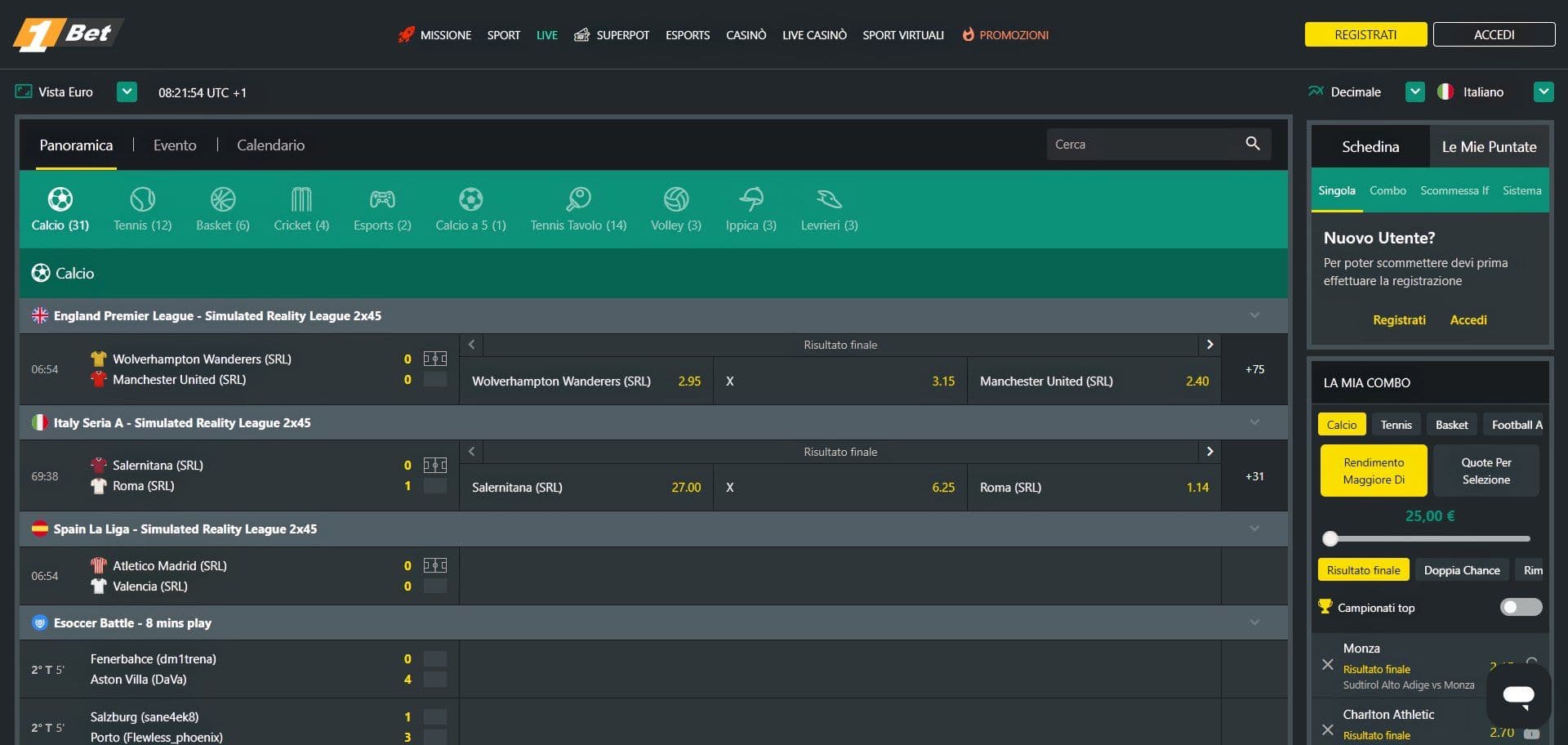The width and height of the screenshot is (1568, 745).
Task: Open the Levrieri category icon
Action: 828,199
